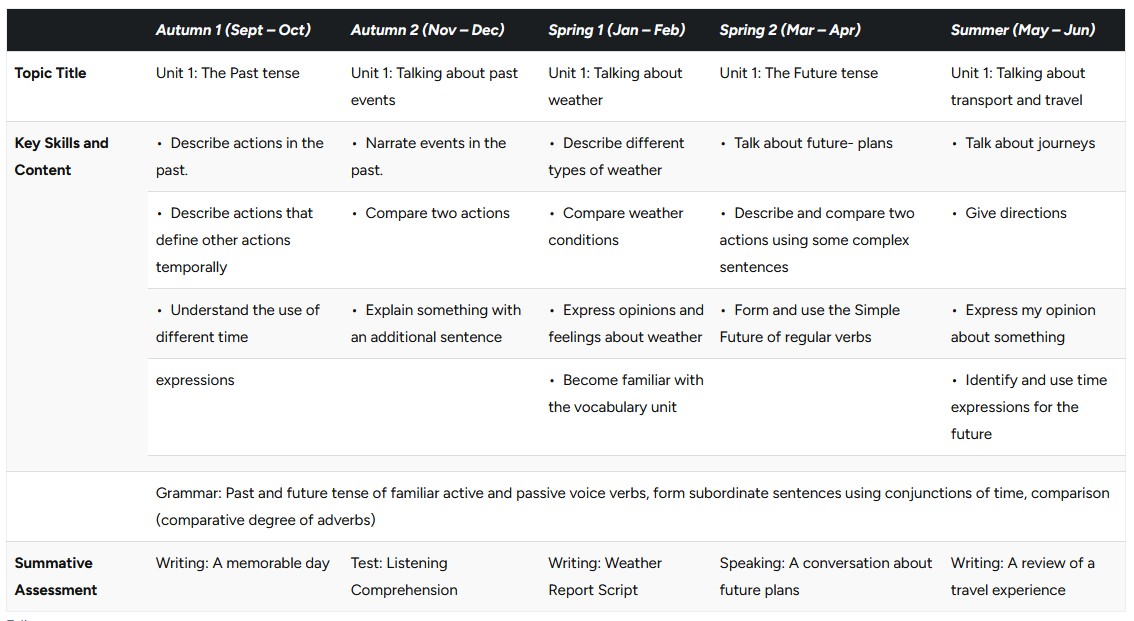Select the Topic Title row label
The height and width of the screenshot is (621, 1134).
(x=50, y=73)
